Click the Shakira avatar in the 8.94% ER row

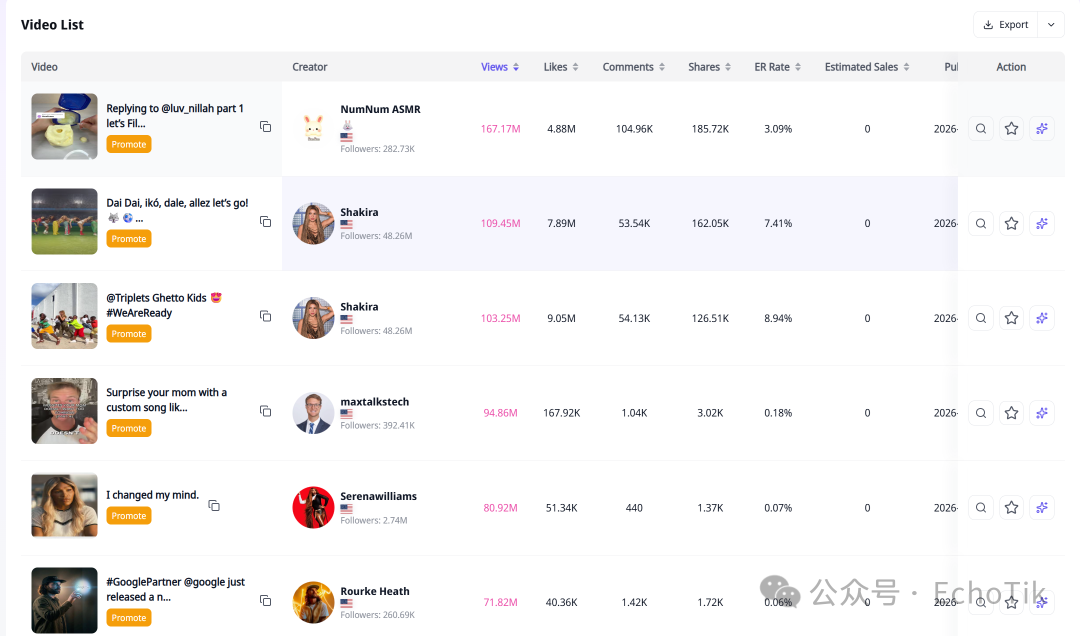coord(313,318)
